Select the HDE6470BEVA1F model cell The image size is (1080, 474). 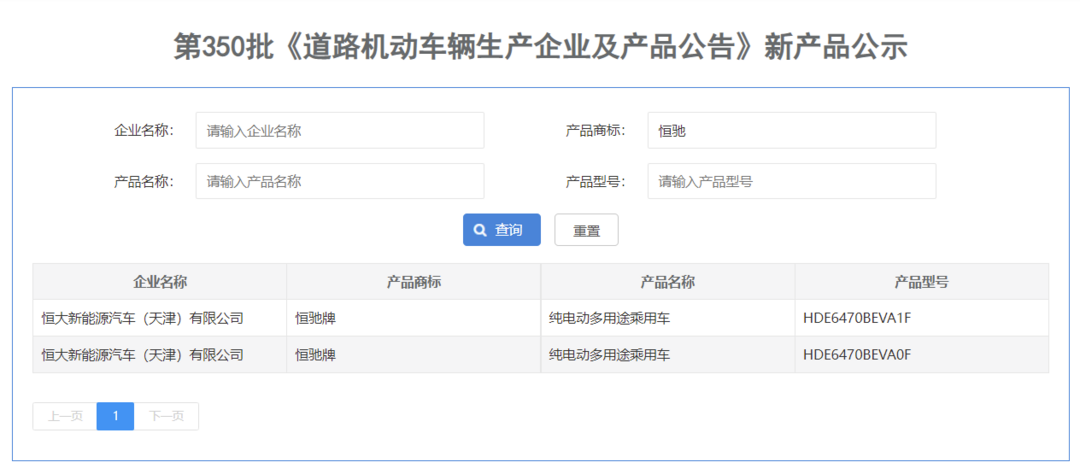tap(857, 318)
